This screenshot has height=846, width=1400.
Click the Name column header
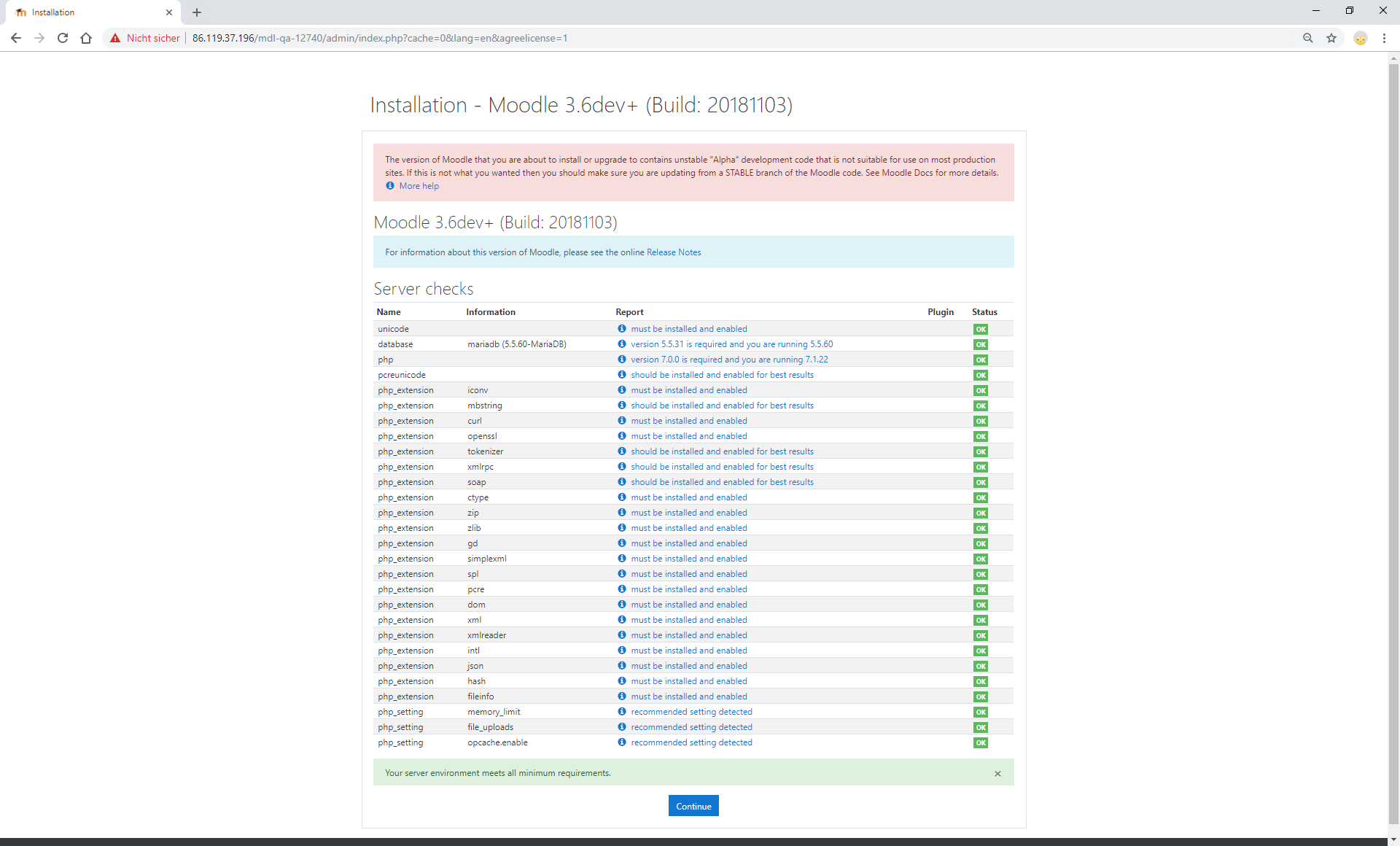(389, 312)
